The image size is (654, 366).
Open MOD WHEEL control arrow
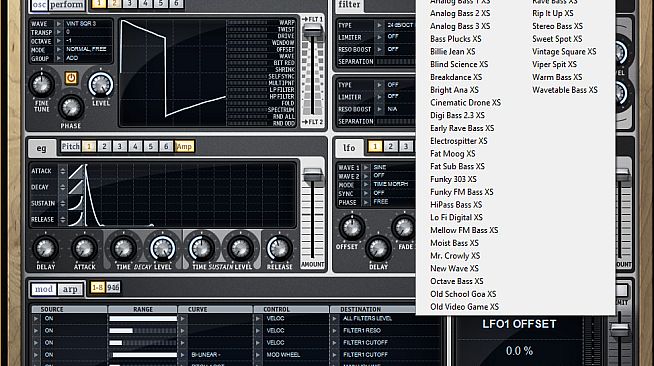point(258,355)
